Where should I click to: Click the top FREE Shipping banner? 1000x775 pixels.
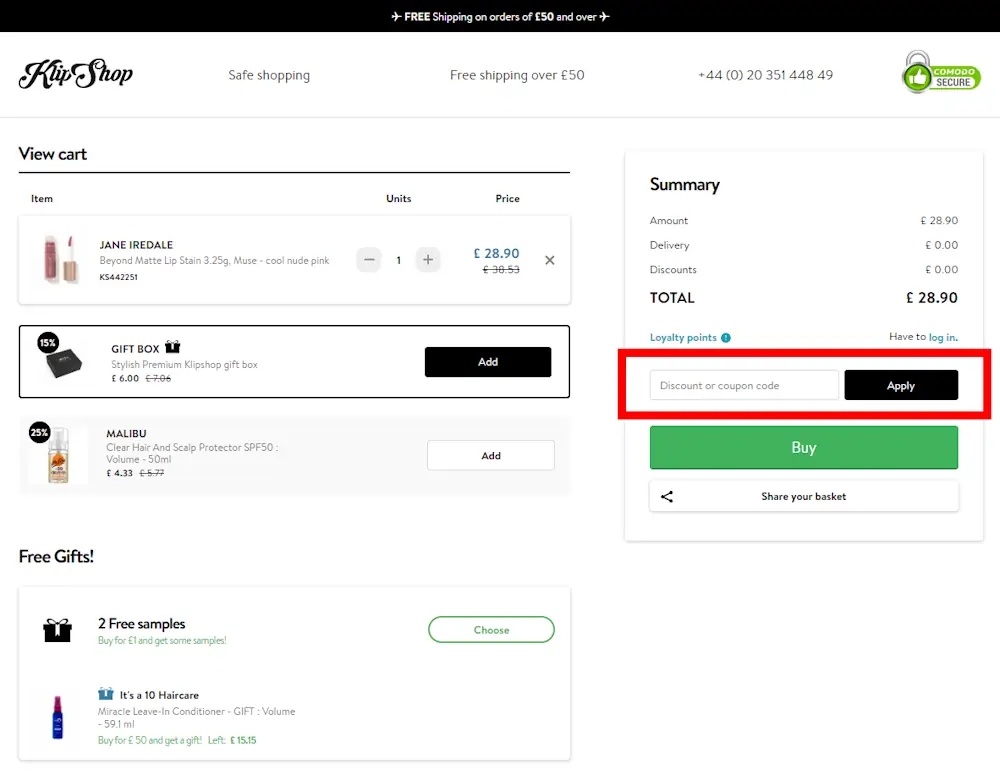pos(500,17)
